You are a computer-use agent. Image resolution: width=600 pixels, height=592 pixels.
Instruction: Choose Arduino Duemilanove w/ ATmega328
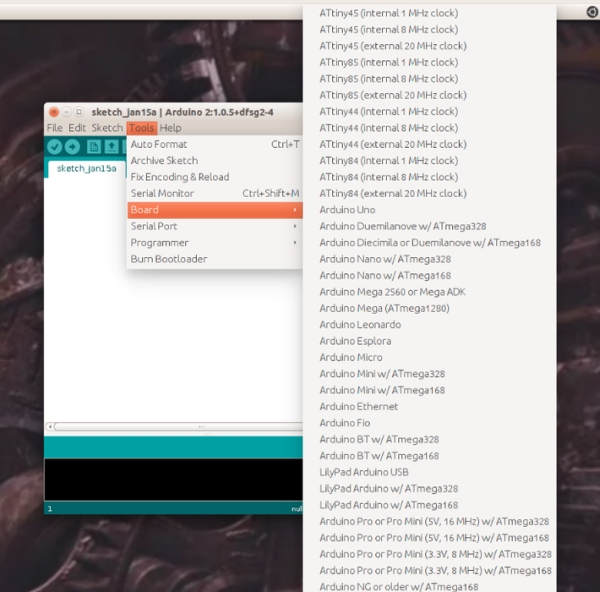coord(430,227)
